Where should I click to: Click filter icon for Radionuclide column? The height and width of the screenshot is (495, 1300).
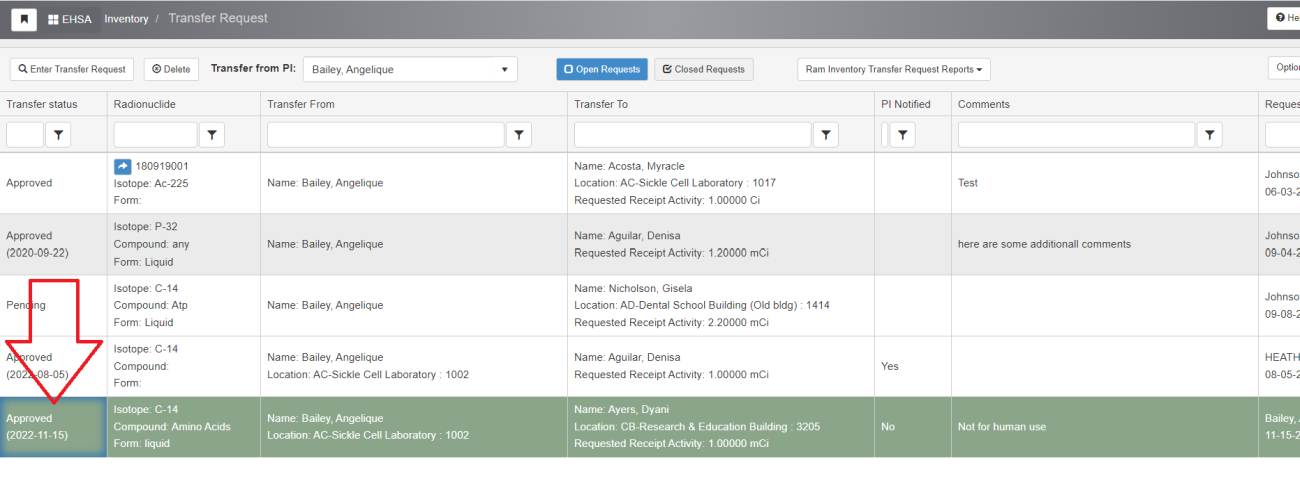(x=212, y=135)
